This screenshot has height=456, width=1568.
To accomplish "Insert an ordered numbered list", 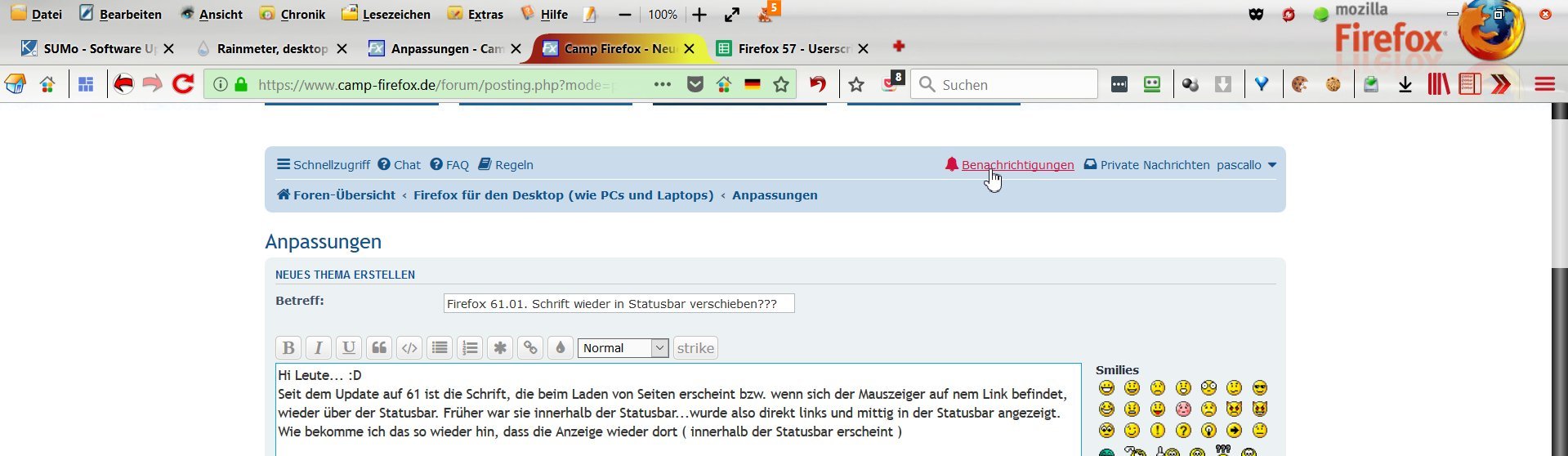I will tap(470, 347).
